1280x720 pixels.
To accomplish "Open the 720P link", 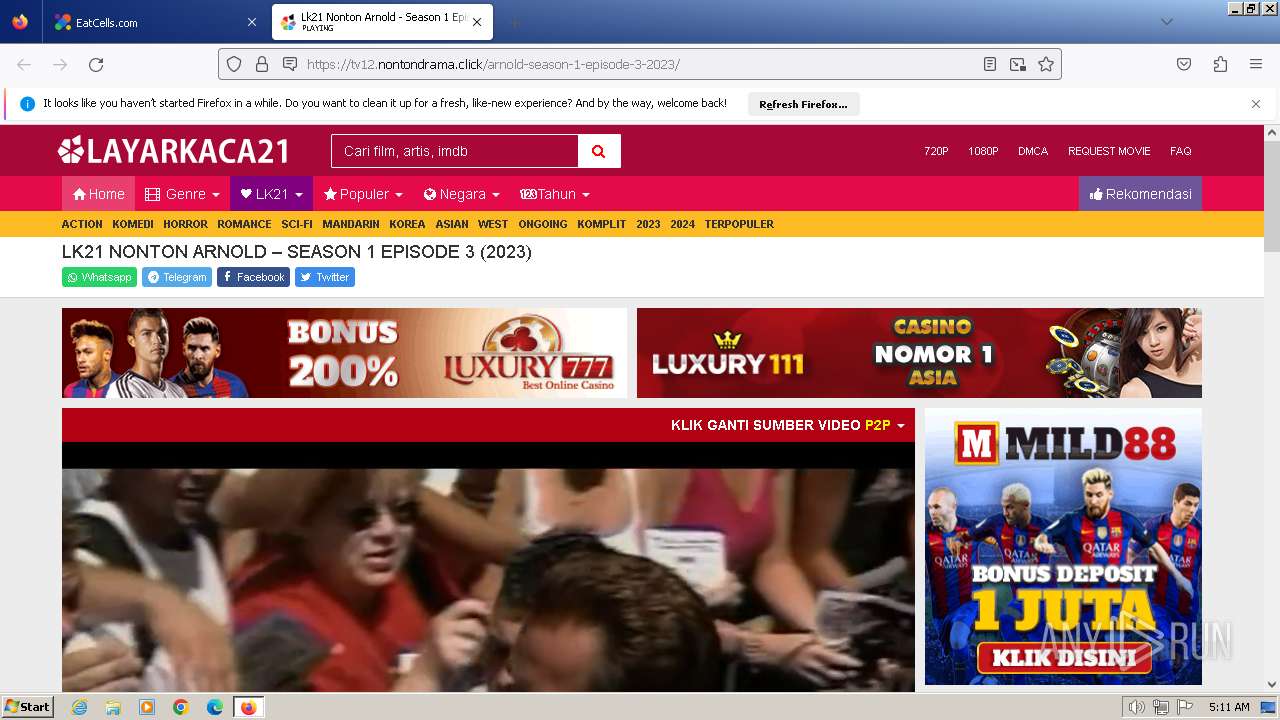I will pos(936,151).
